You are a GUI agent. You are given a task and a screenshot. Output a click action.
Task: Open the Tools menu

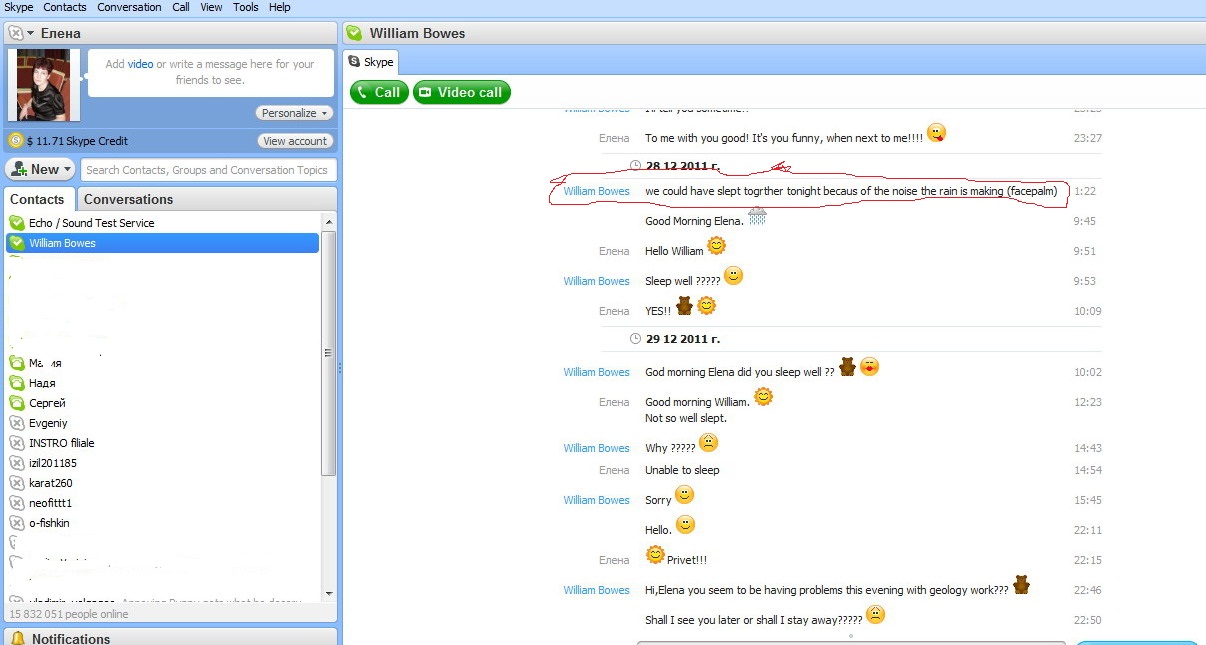[245, 7]
